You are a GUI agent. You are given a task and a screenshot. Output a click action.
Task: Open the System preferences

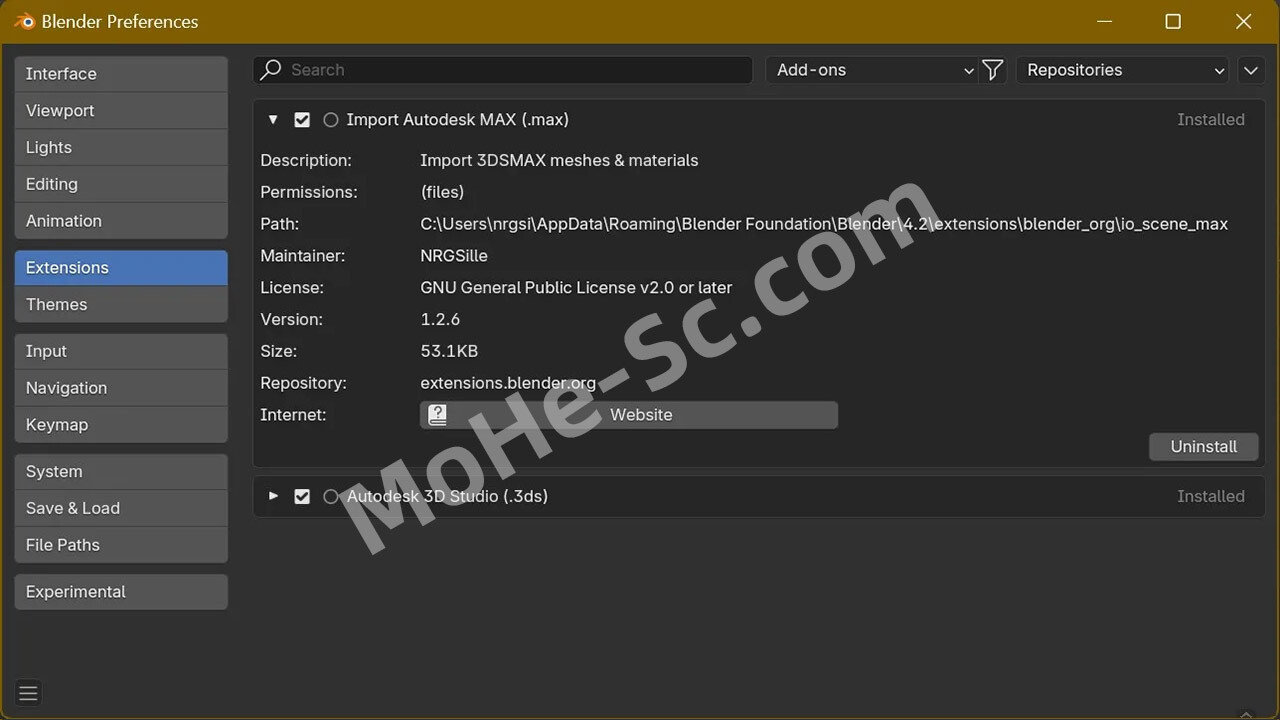coord(121,472)
